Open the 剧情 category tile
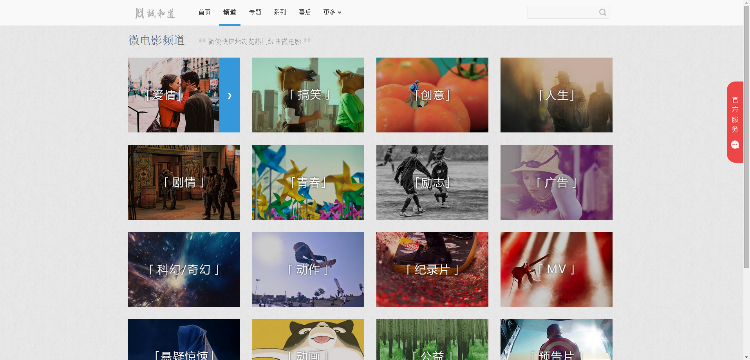Image resolution: width=750 pixels, height=360 pixels. 184,183
